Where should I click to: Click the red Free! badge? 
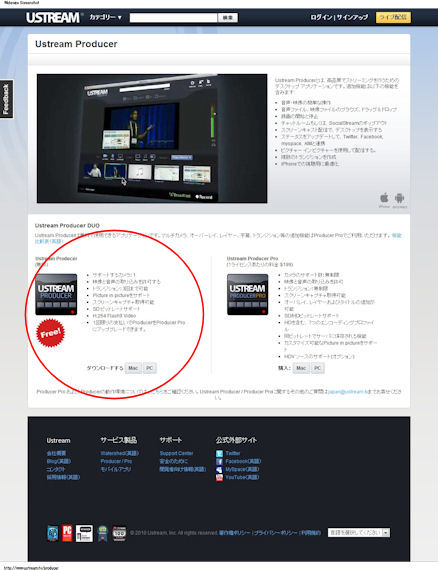(x=51, y=333)
